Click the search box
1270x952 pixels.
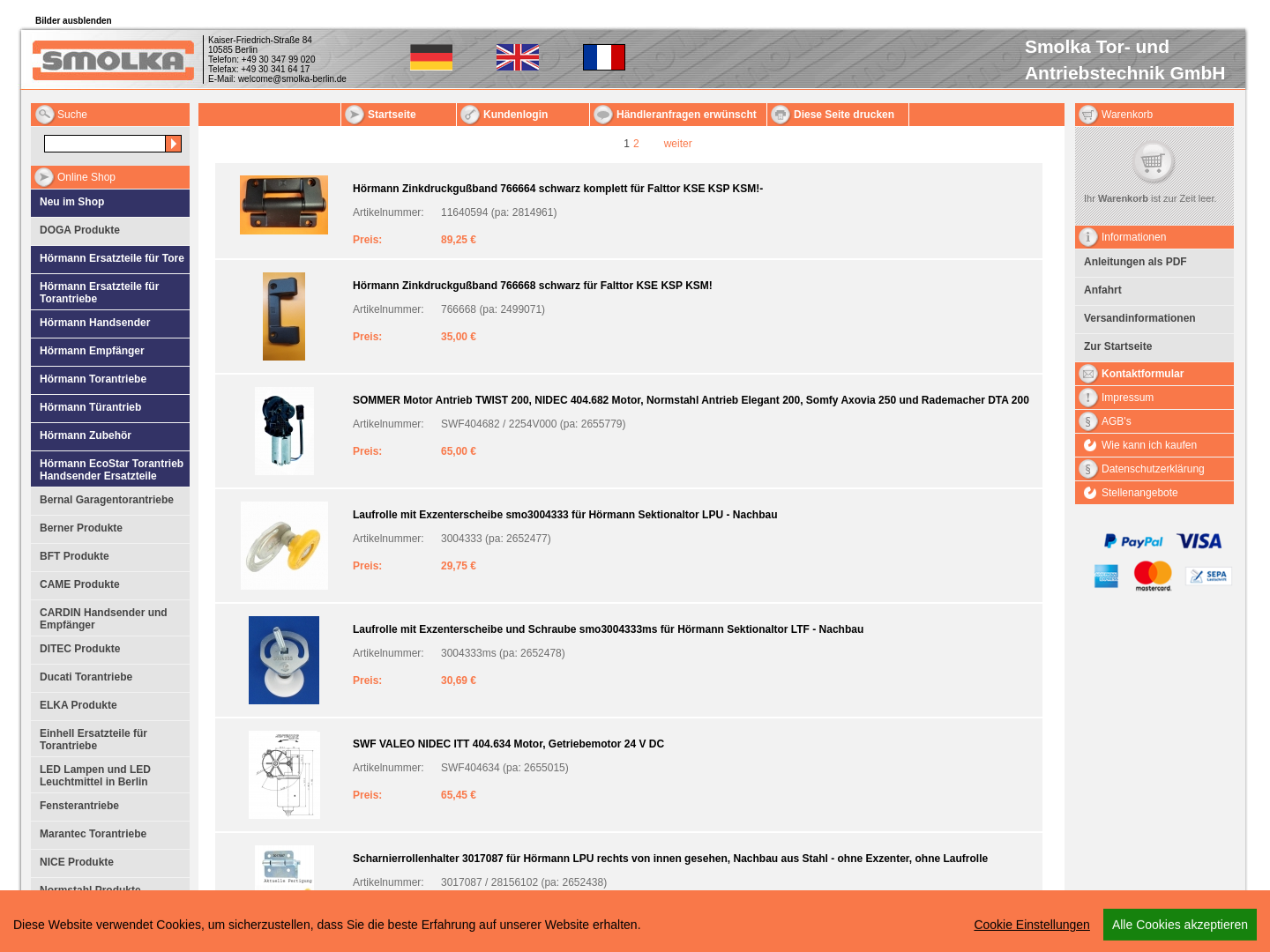105,144
